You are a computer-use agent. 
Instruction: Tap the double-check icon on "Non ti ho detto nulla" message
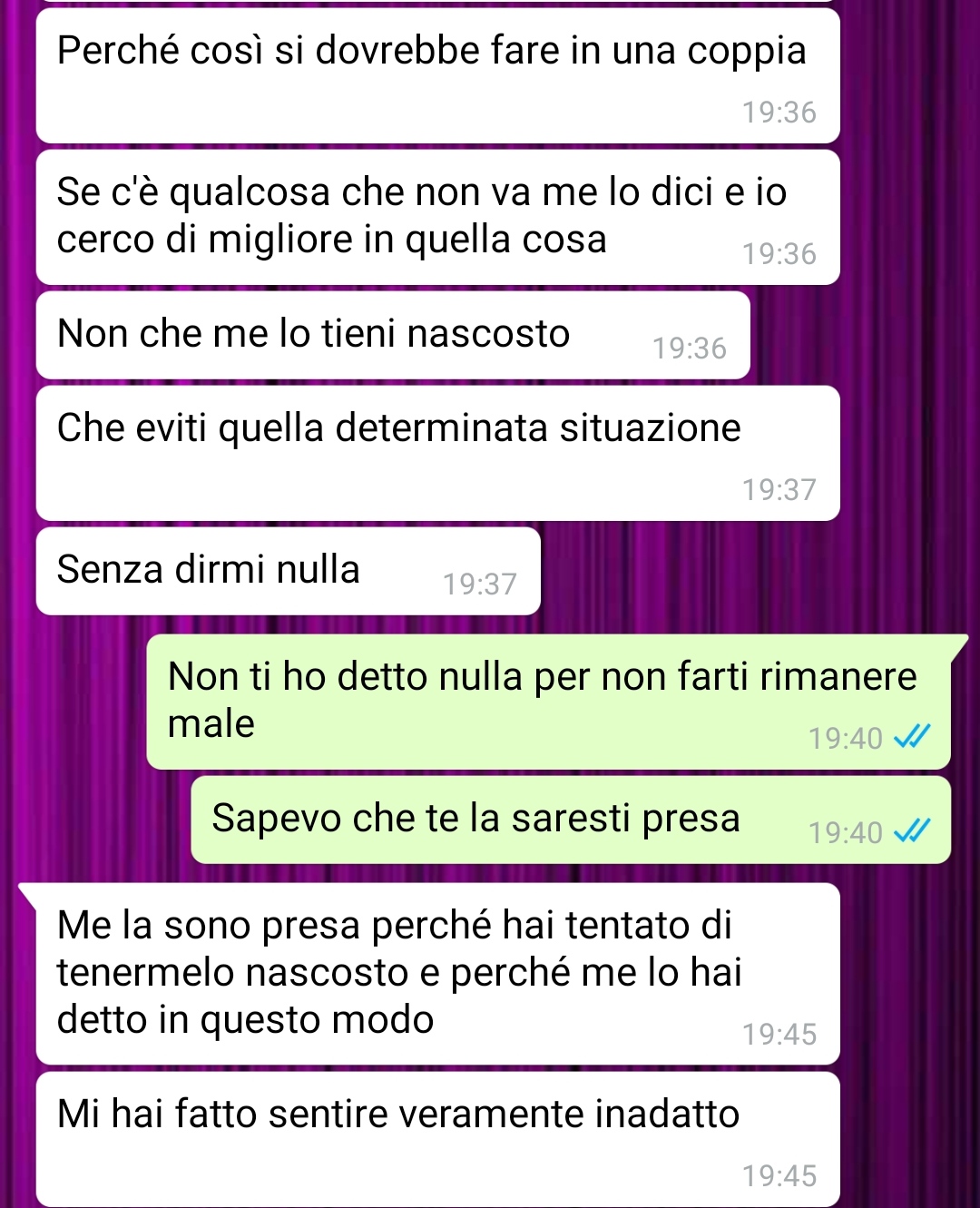[912, 737]
